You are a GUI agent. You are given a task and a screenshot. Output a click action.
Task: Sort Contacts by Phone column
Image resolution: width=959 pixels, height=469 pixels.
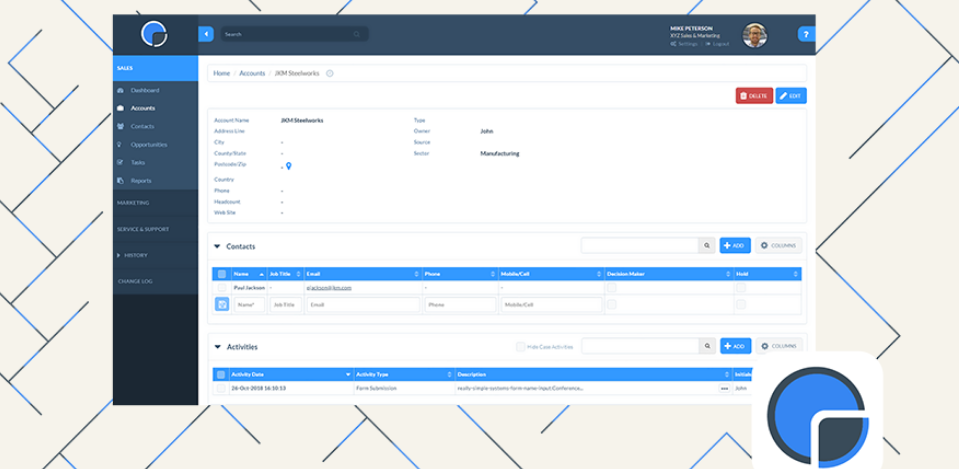pyautogui.click(x=461, y=275)
